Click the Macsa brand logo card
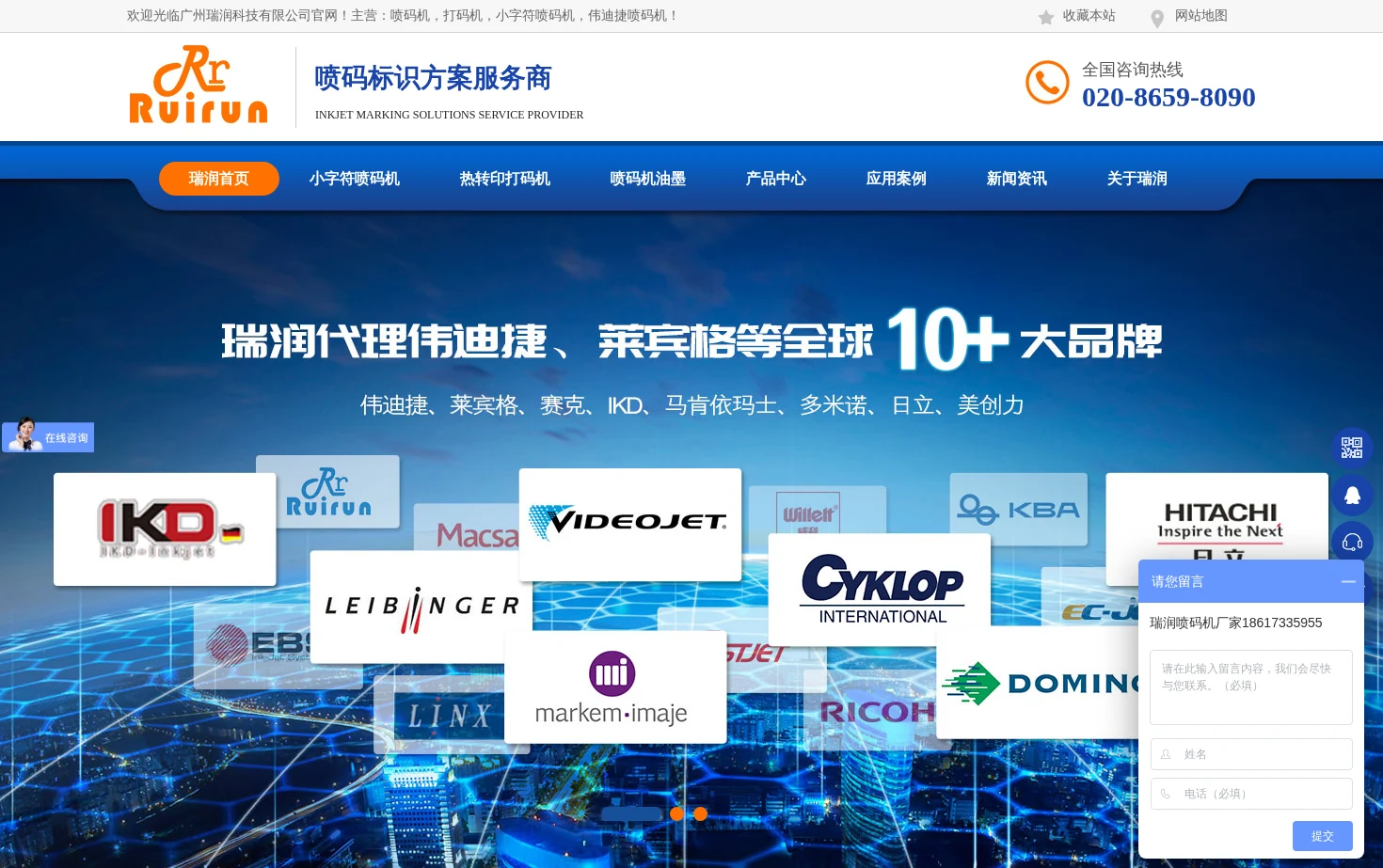 click(x=466, y=529)
